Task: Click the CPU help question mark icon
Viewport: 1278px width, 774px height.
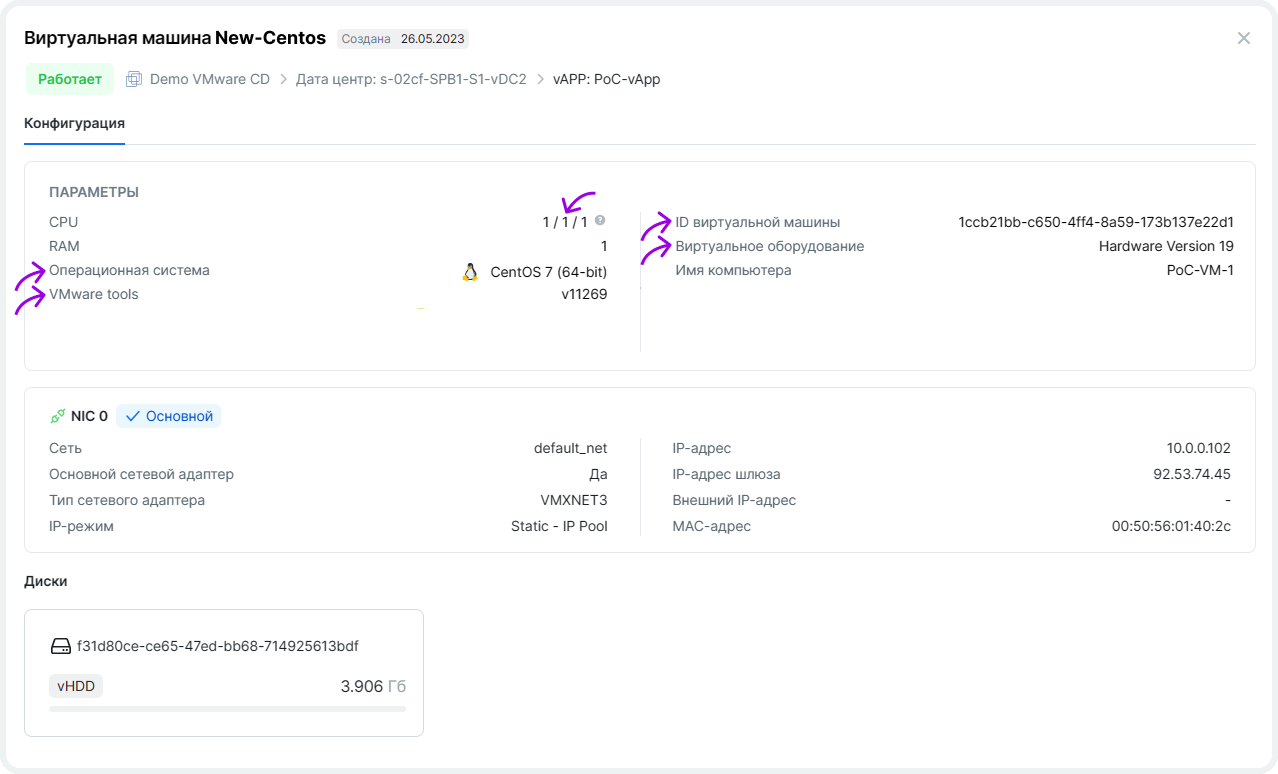Action: [600, 221]
